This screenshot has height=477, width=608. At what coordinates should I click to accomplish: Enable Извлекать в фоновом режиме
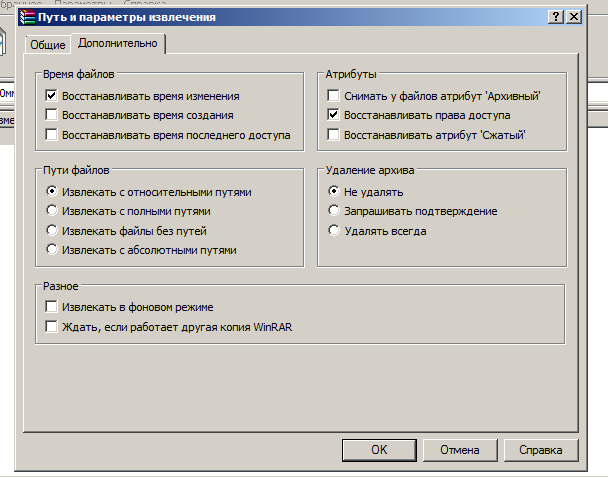[x=52, y=307]
